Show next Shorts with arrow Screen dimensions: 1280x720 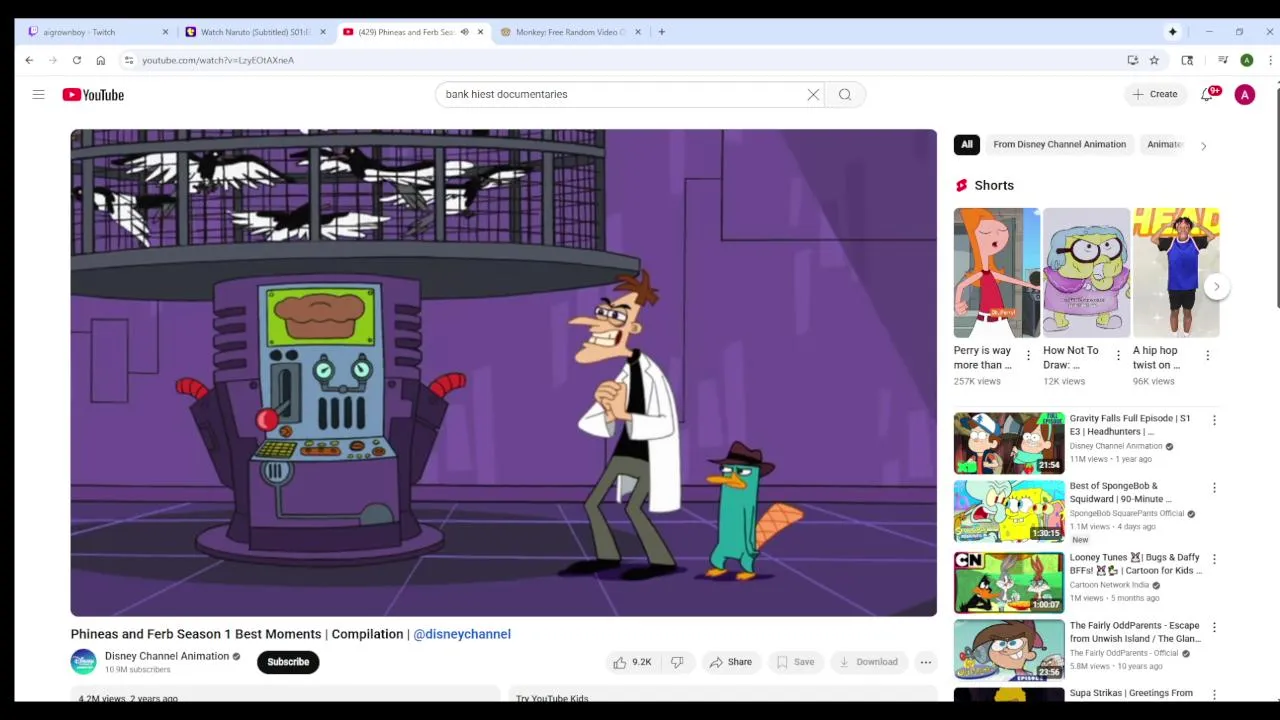pos(1216,287)
